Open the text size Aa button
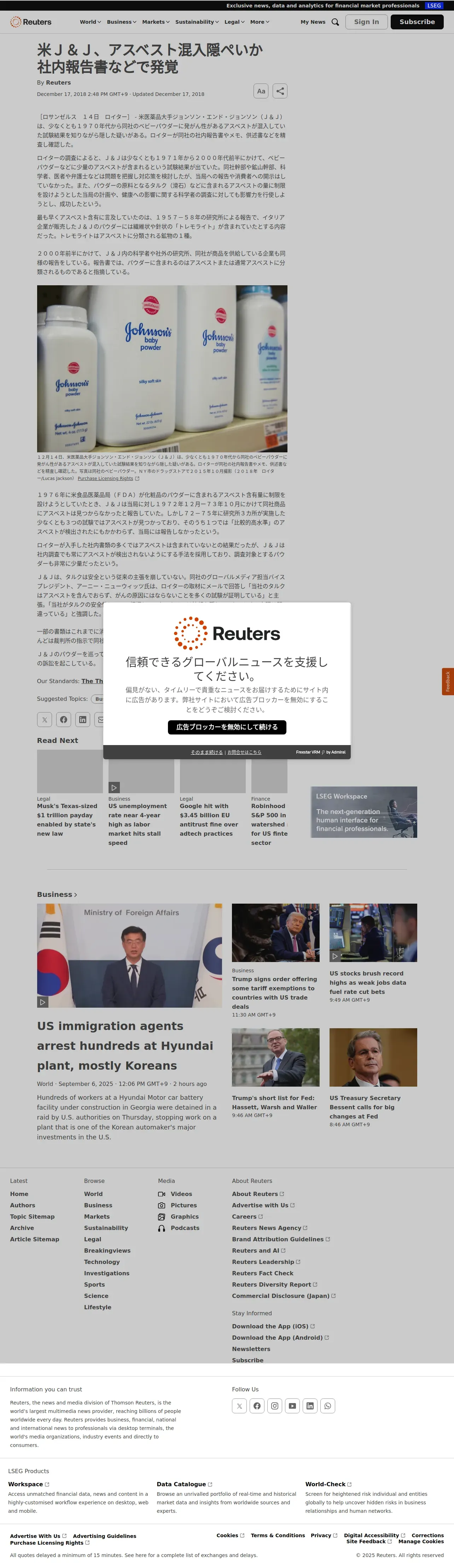Viewport: 454px width, 1568px height. point(261,91)
